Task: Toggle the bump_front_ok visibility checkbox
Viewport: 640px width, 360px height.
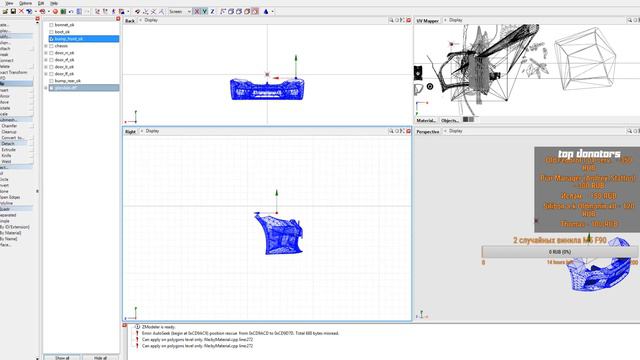Action: pyautogui.click(x=51, y=39)
